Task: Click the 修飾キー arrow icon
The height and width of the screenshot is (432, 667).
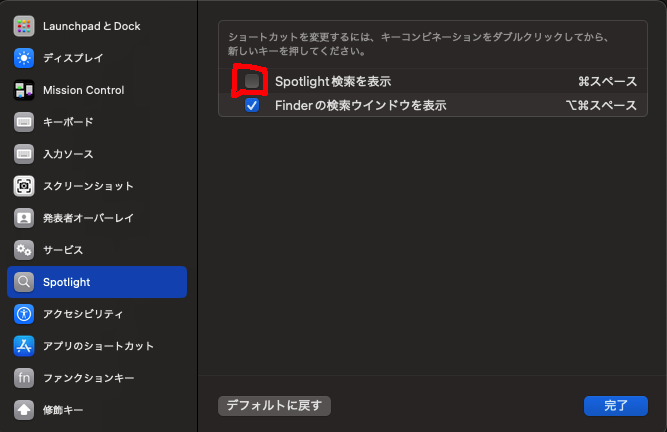Action: [x=24, y=410]
